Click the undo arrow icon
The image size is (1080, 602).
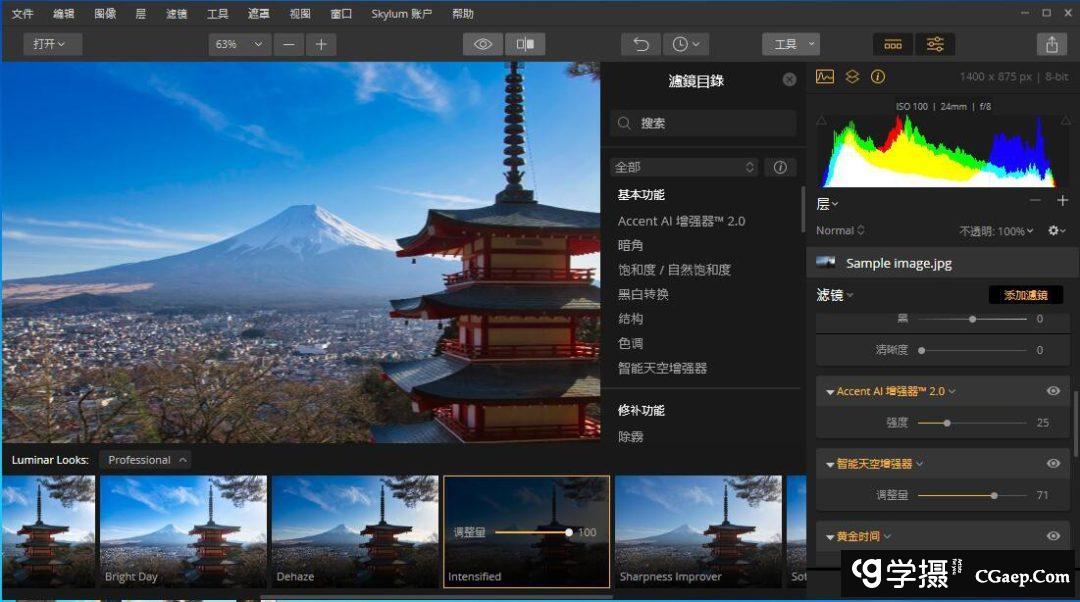(x=641, y=44)
